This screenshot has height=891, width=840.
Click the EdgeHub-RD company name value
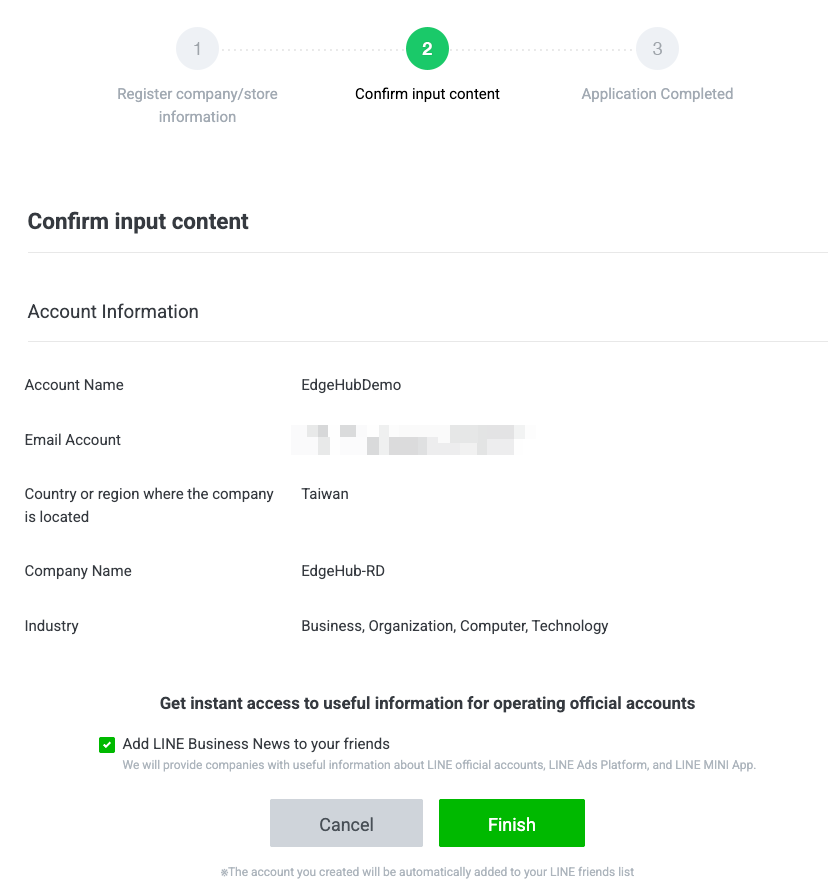coord(343,571)
